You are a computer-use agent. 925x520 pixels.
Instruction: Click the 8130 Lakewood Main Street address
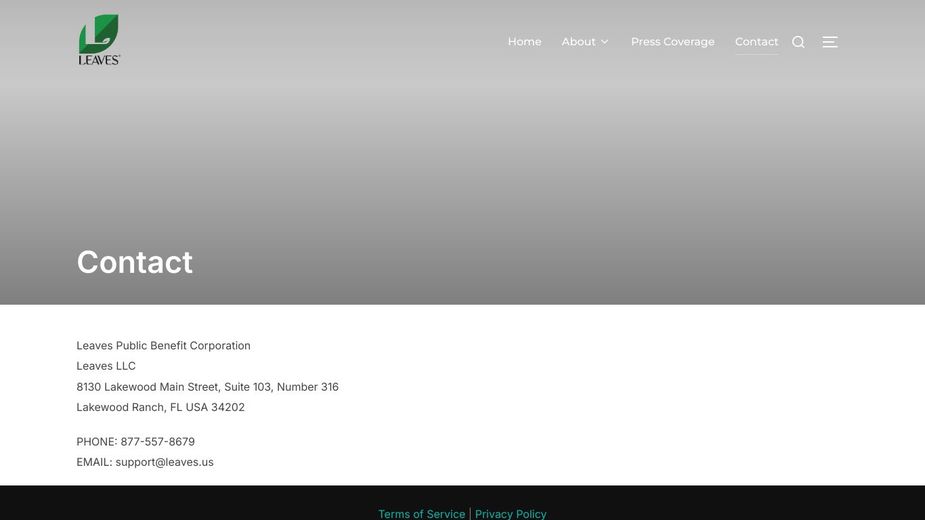coord(207,387)
